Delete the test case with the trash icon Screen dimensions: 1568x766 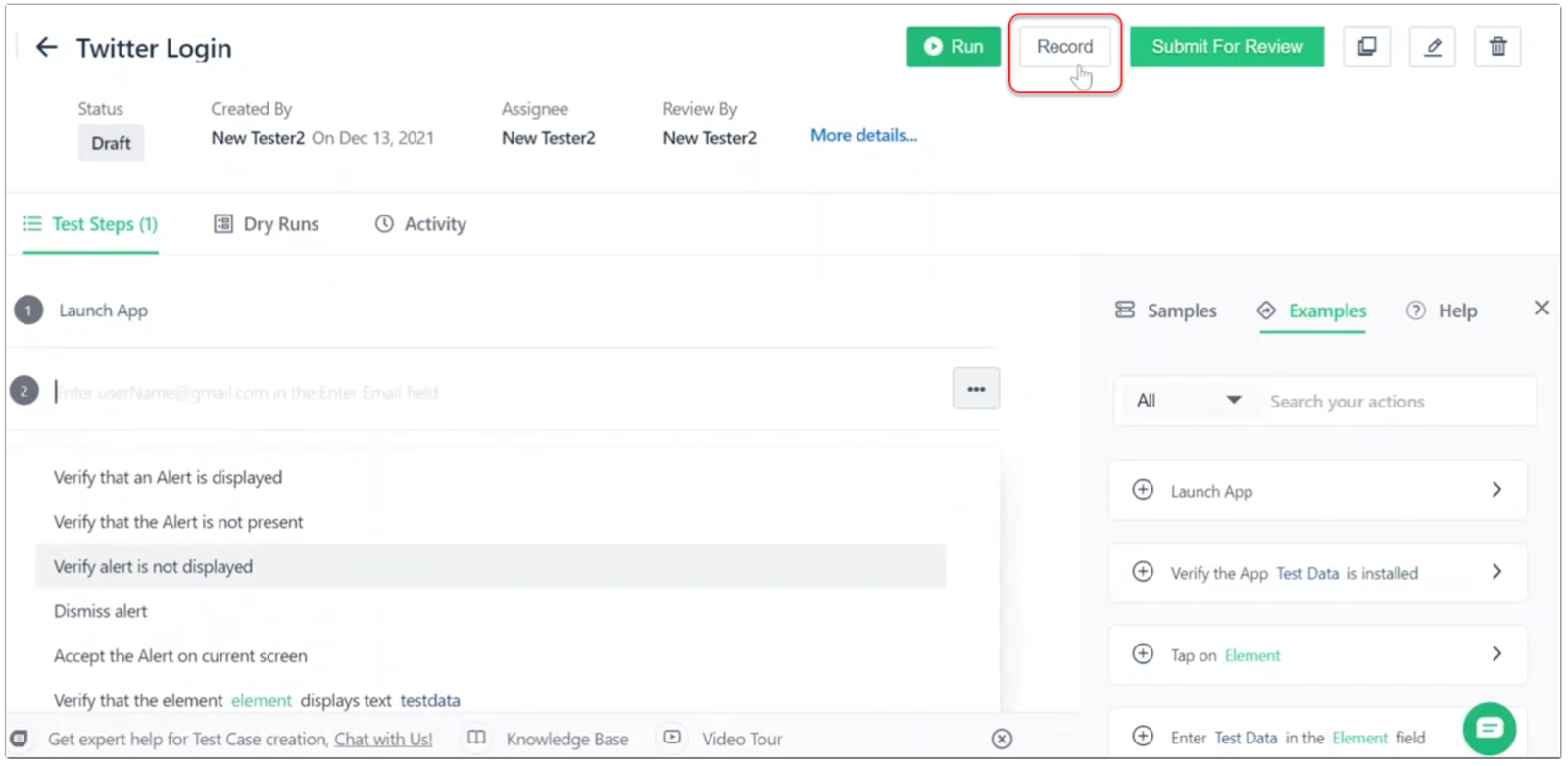(x=1497, y=46)
